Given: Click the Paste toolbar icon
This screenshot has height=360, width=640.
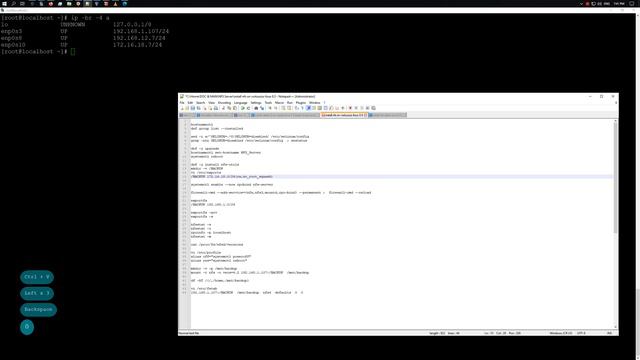Looking at the screenshot, I should 235,108.
